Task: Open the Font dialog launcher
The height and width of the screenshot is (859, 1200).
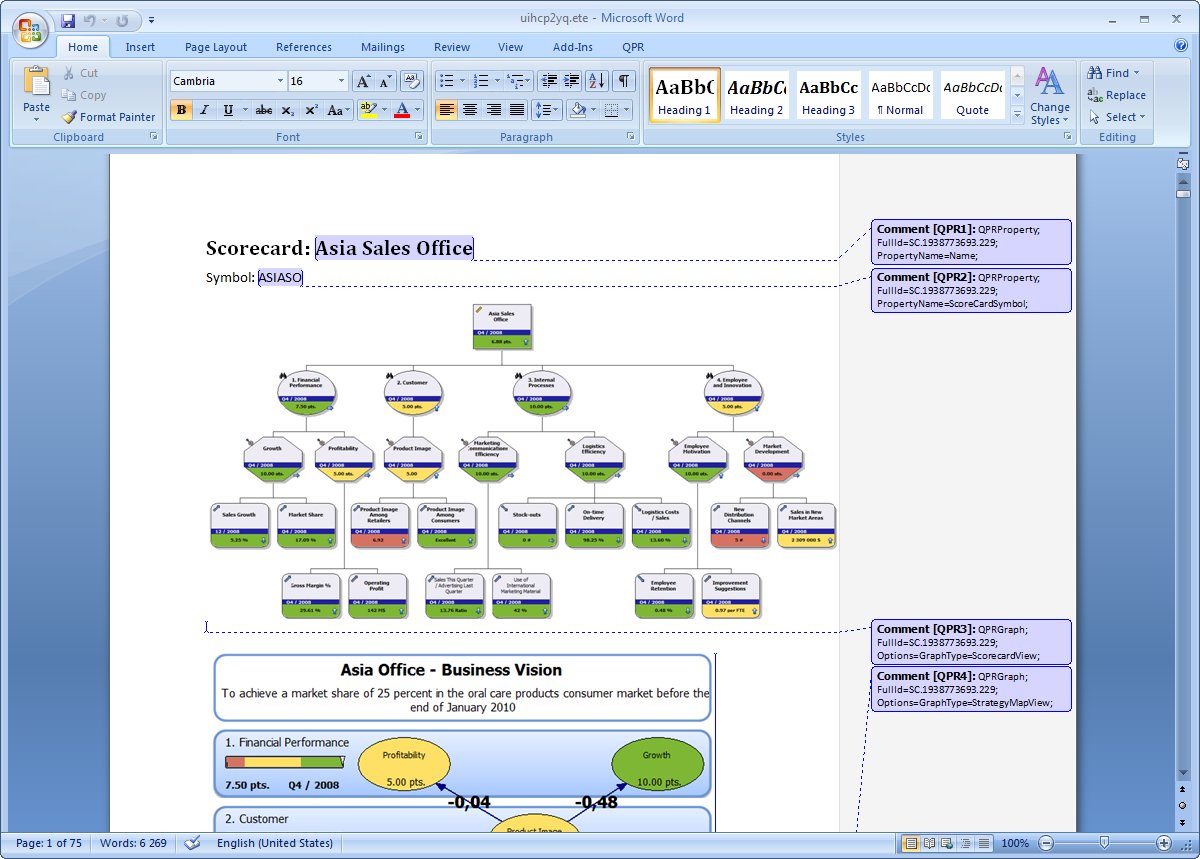Action: (x=420, y=137)
